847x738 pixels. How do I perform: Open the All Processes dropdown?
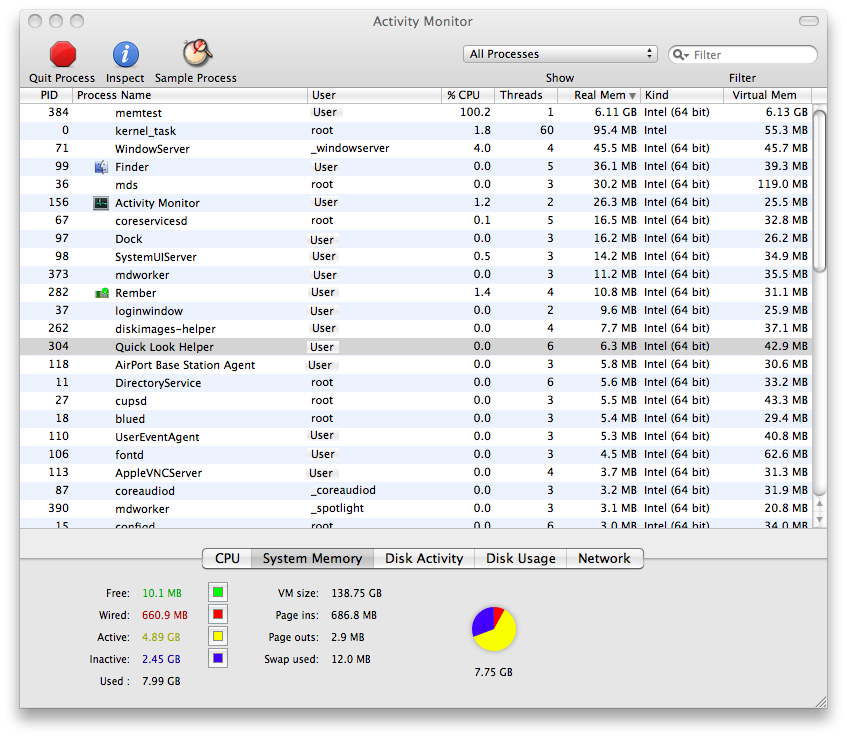click(560, 54)
